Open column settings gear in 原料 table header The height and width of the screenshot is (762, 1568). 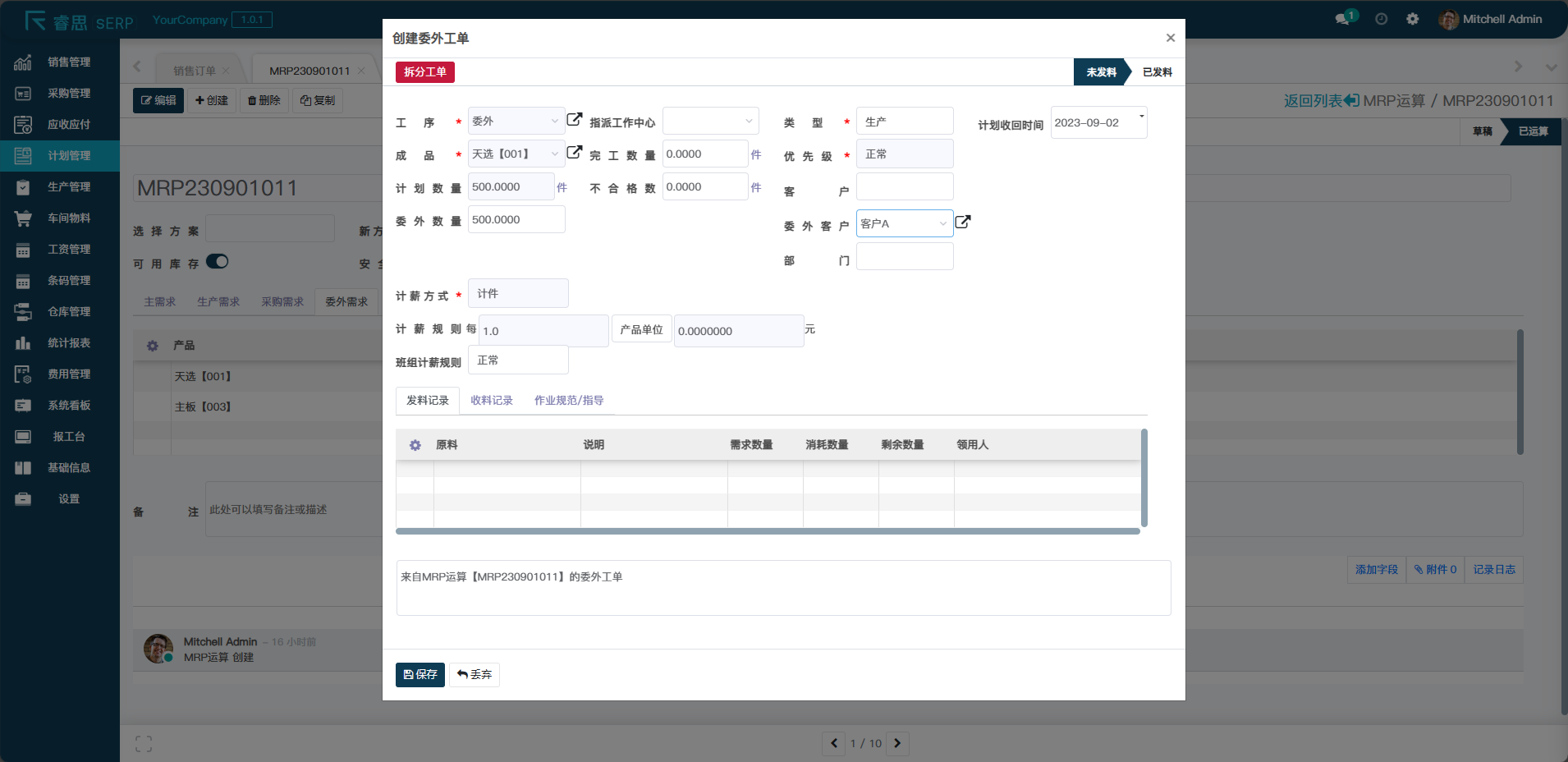click(415, 444)
